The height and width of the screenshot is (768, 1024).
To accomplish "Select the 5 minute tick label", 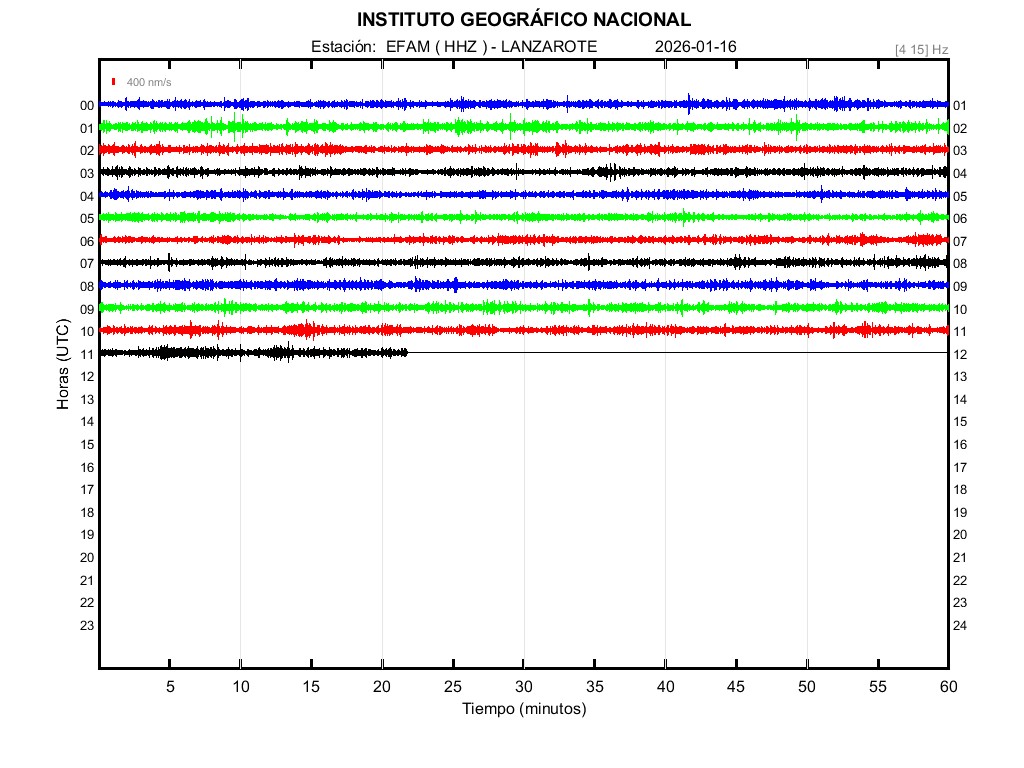I will (170, 687).
